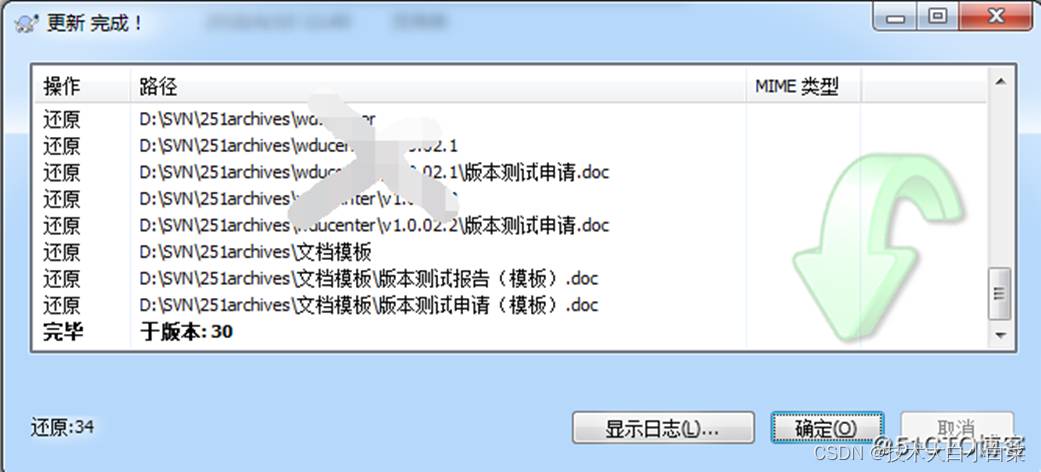Select the 版本测试申请（模板）.doc row
This screenshot has width=1041, height=472.
[x=510, y=305]
